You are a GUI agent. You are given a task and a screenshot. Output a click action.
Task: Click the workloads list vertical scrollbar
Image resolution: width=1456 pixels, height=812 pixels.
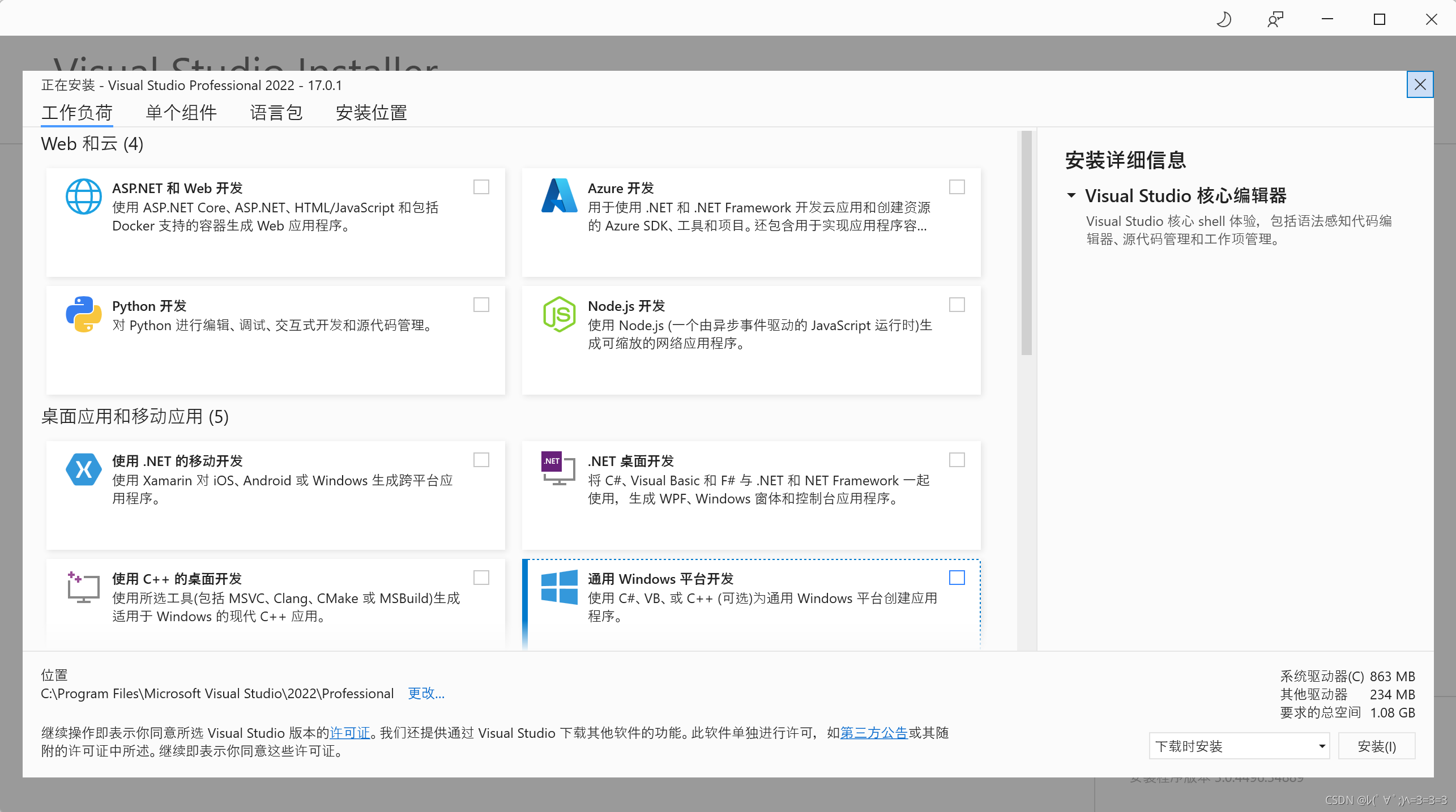tap(1026, 243)
